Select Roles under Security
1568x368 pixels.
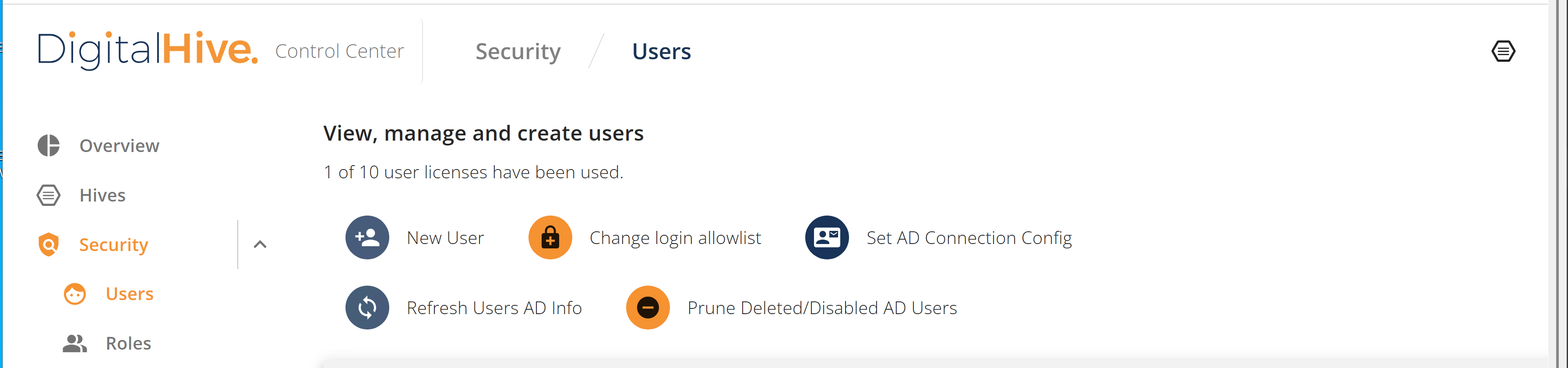[128, 343]
